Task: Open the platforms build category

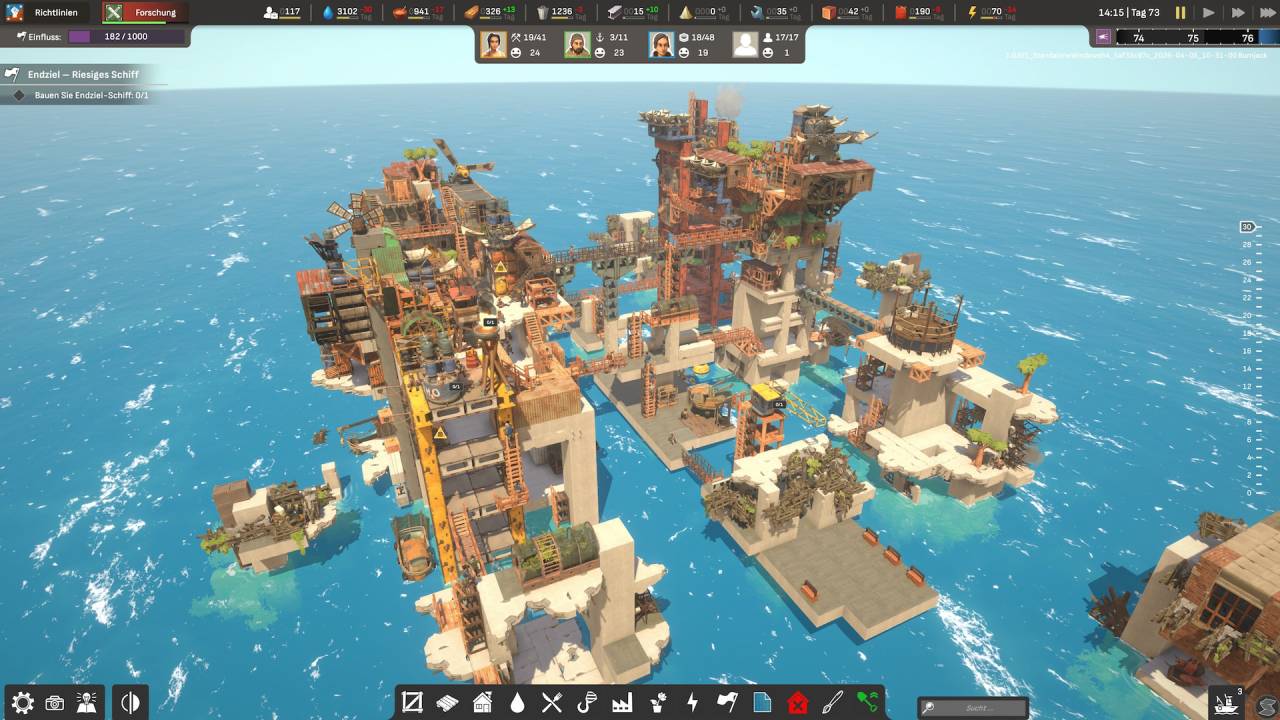Action: point(447,703)
